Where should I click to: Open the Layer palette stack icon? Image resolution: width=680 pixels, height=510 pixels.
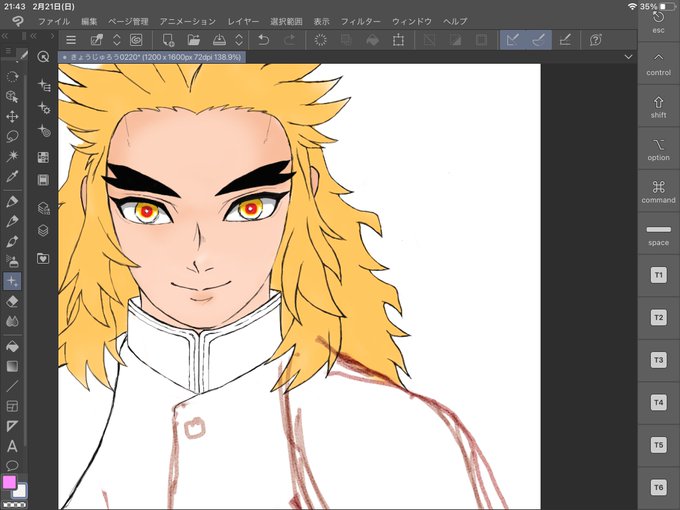[x=43, y=230]
